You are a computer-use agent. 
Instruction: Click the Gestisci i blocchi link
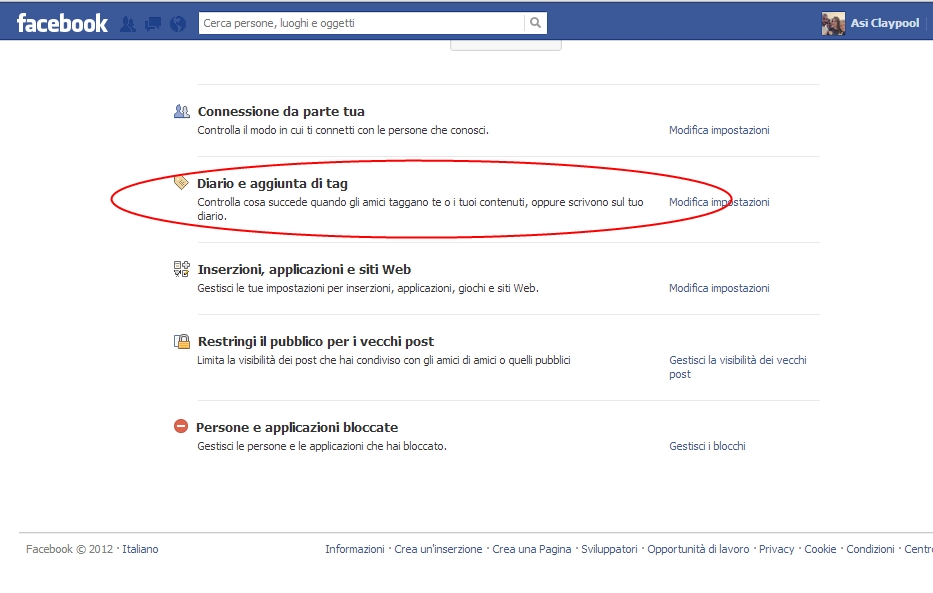tap(707, 446)
